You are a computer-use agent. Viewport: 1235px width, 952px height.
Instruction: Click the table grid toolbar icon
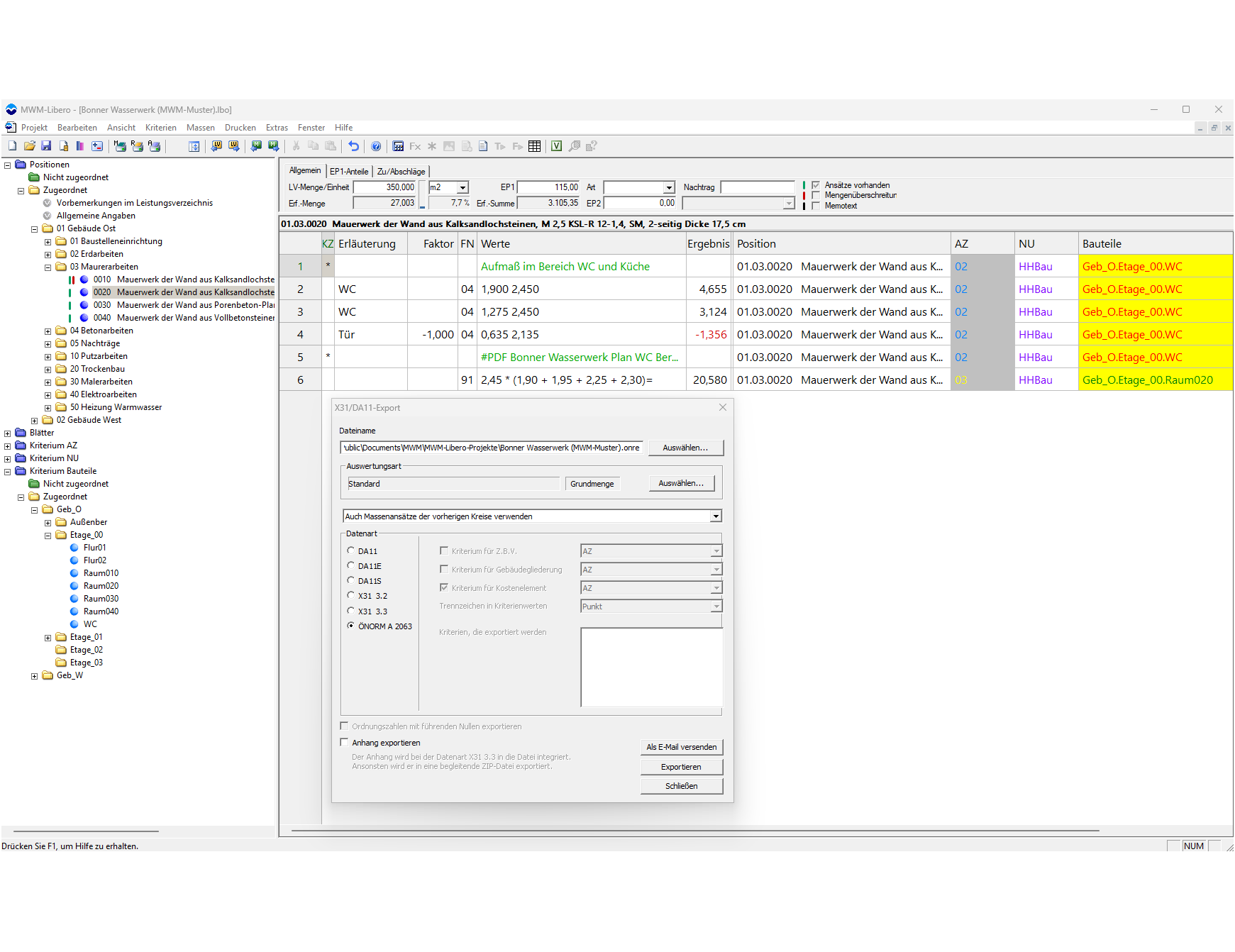(x=534, y=146)
